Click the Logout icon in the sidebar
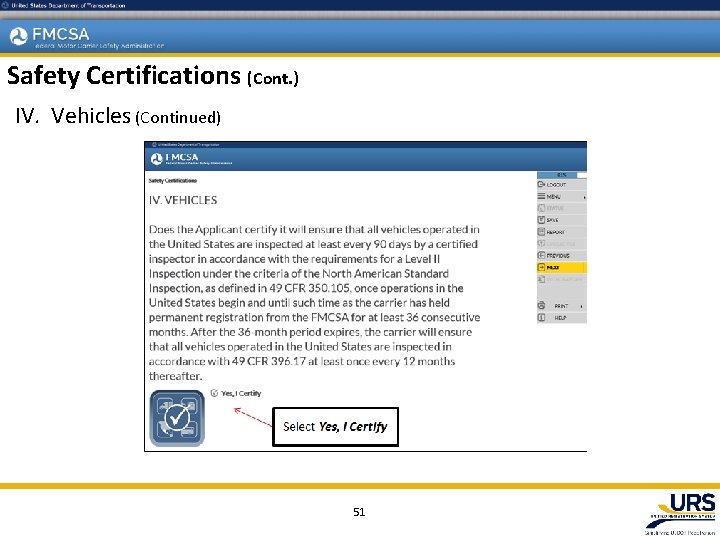 tap(541, 184)
